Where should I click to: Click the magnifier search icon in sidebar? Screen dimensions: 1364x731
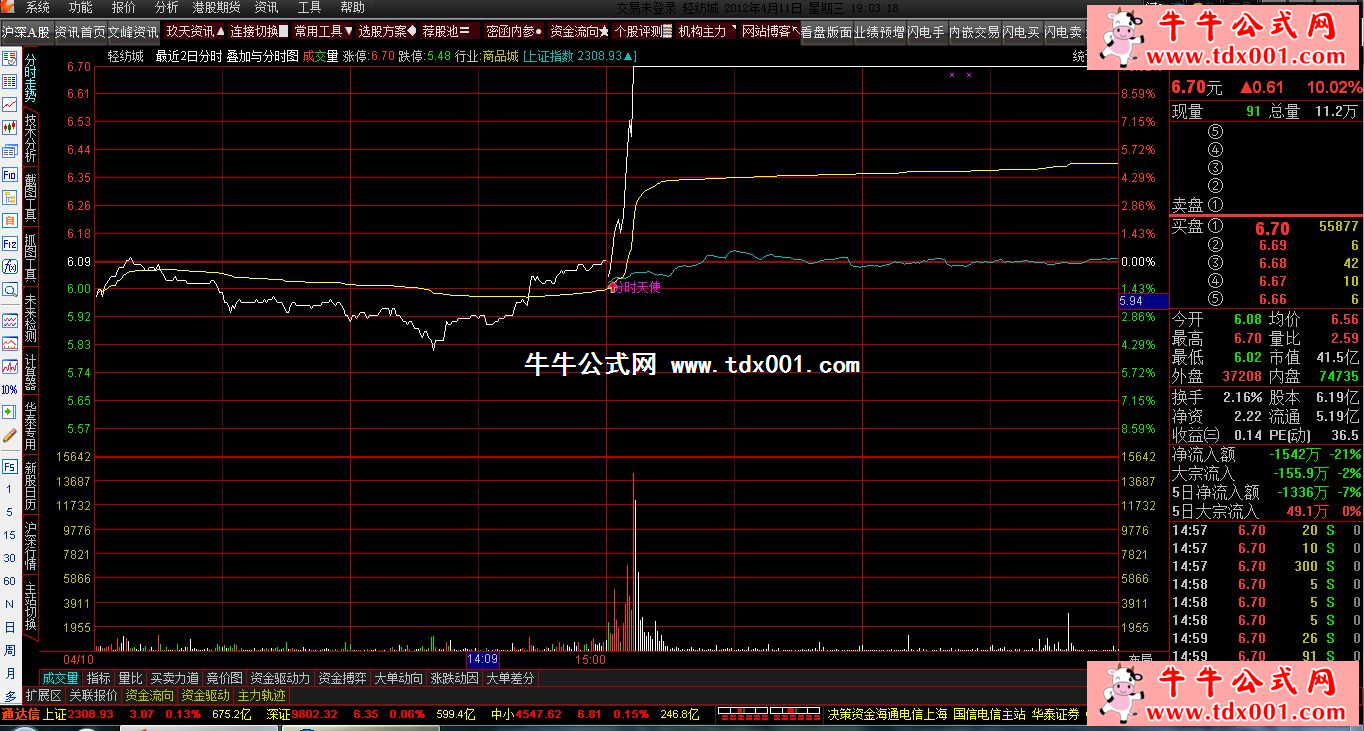pos(9,290)
